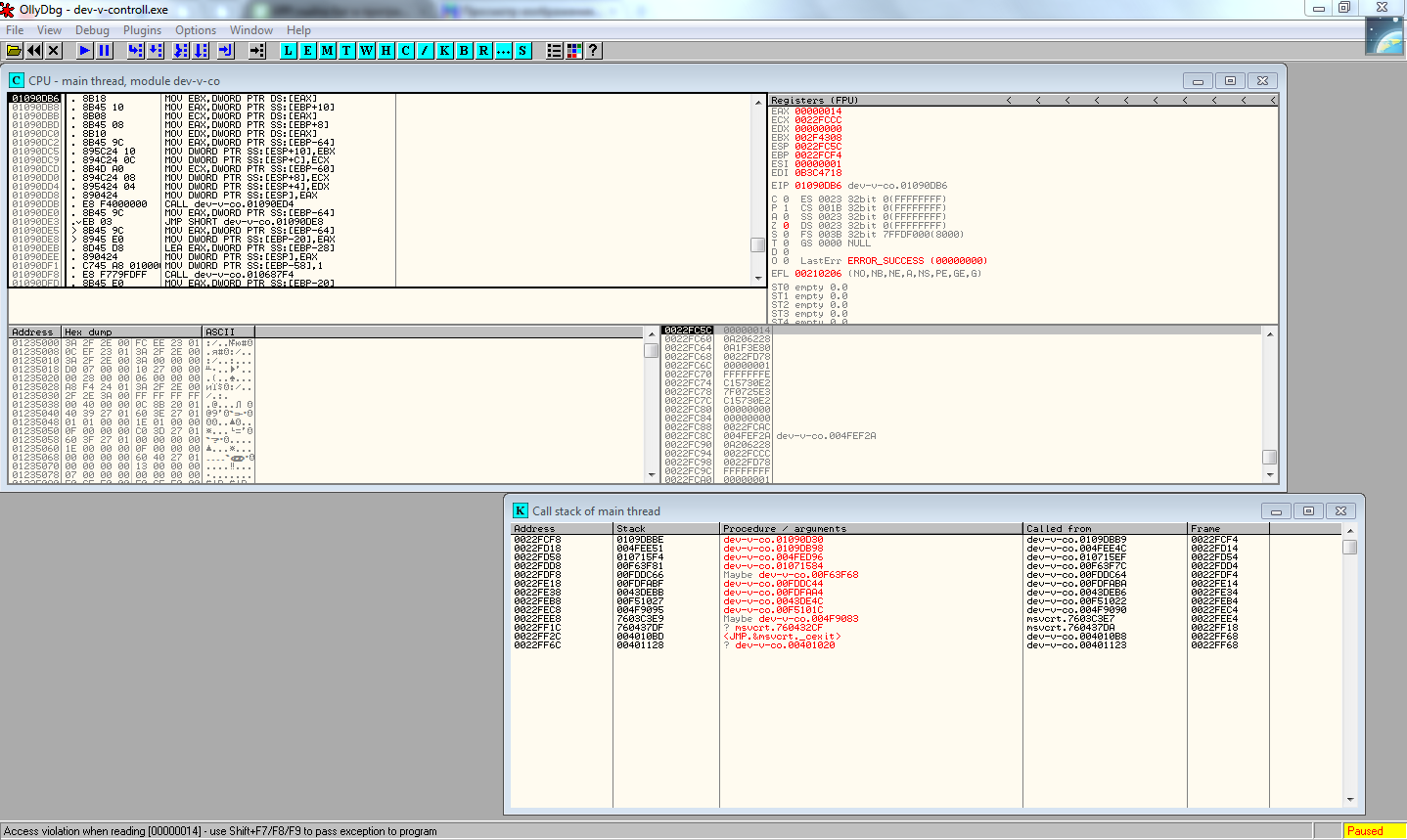Toggle the Registers (FPU) header bar
The height and width of the screenshot is (840, 1407).
click(x=1023, y=100)
